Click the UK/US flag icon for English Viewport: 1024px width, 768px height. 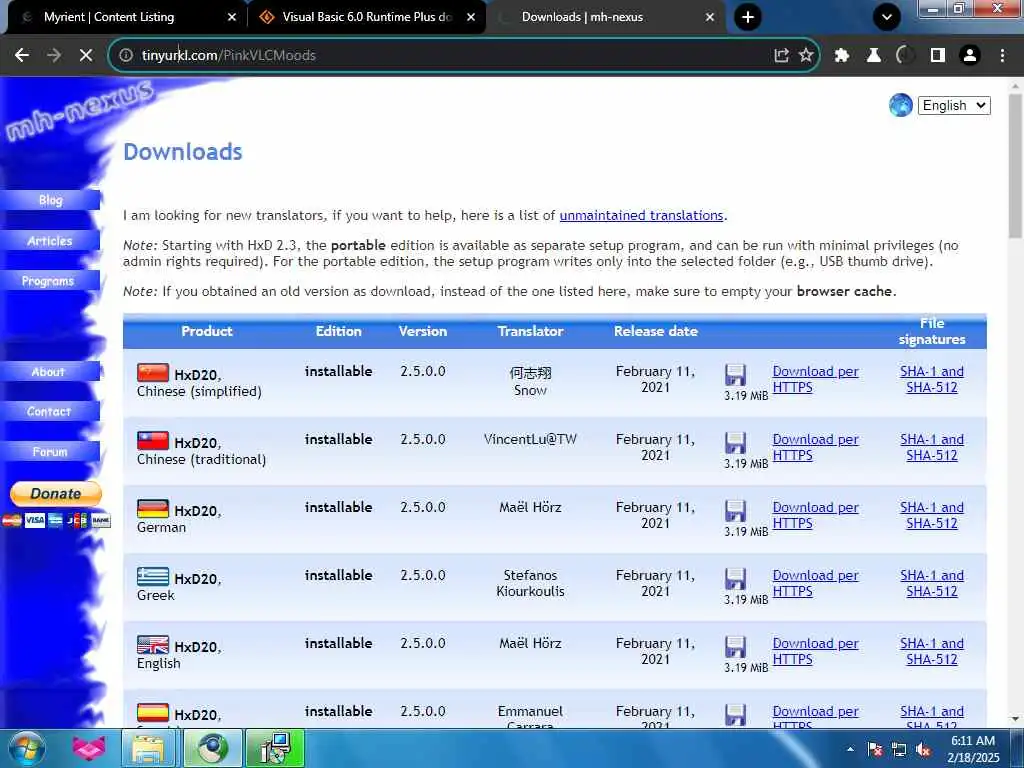tap(153, 645)
